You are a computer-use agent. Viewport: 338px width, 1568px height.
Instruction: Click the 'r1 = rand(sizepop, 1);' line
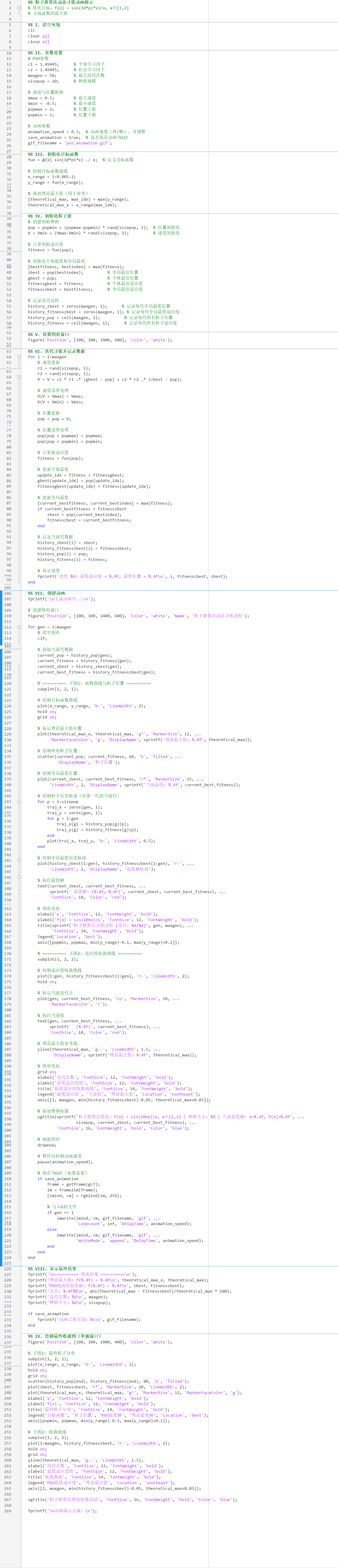[x=64, y=368]
